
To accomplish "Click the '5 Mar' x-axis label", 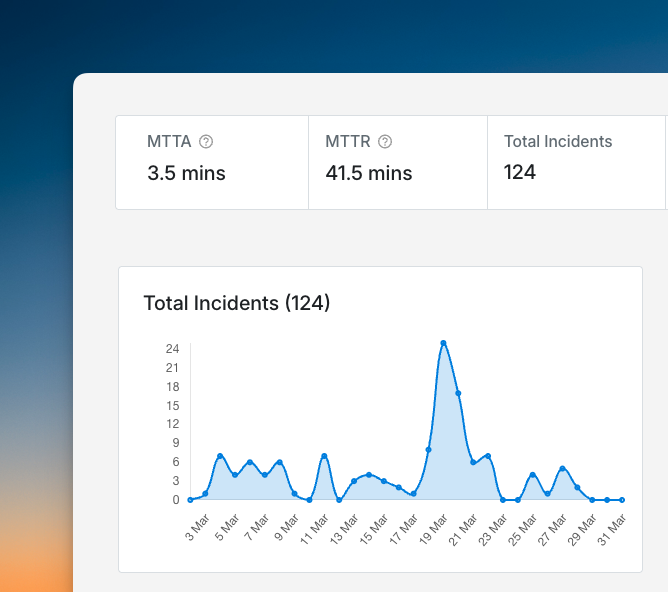I will coord(227,527).
